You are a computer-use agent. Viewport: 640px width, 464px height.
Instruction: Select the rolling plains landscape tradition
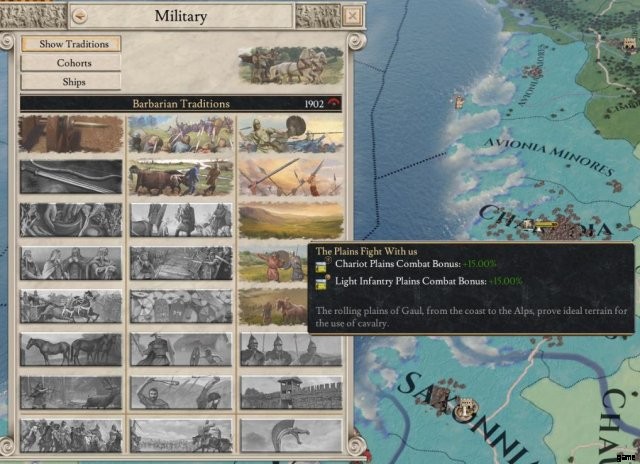tap(291, 220)
